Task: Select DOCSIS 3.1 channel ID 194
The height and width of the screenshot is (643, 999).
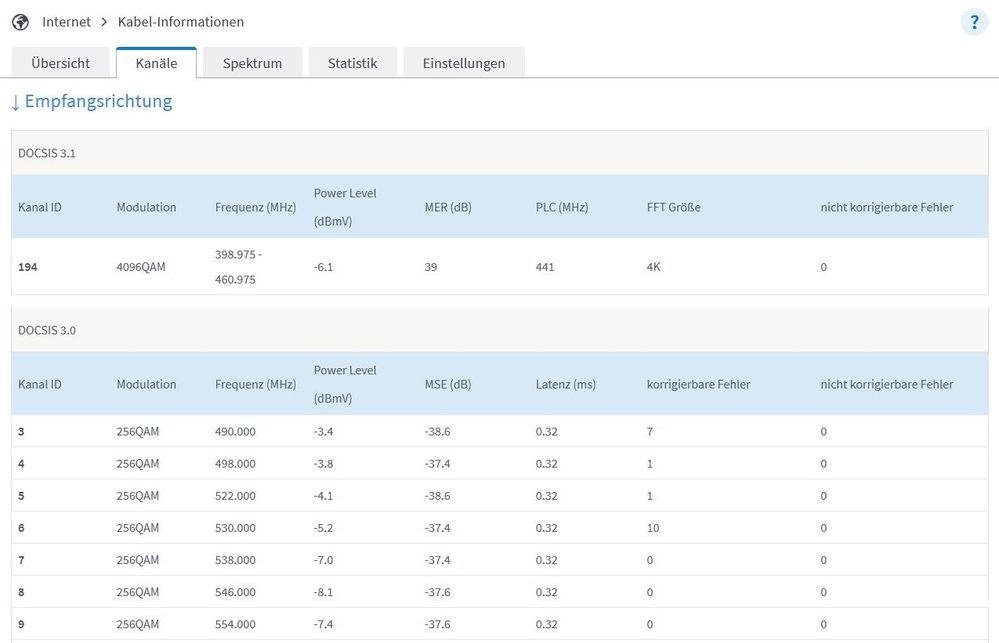Action: [28, 267]
